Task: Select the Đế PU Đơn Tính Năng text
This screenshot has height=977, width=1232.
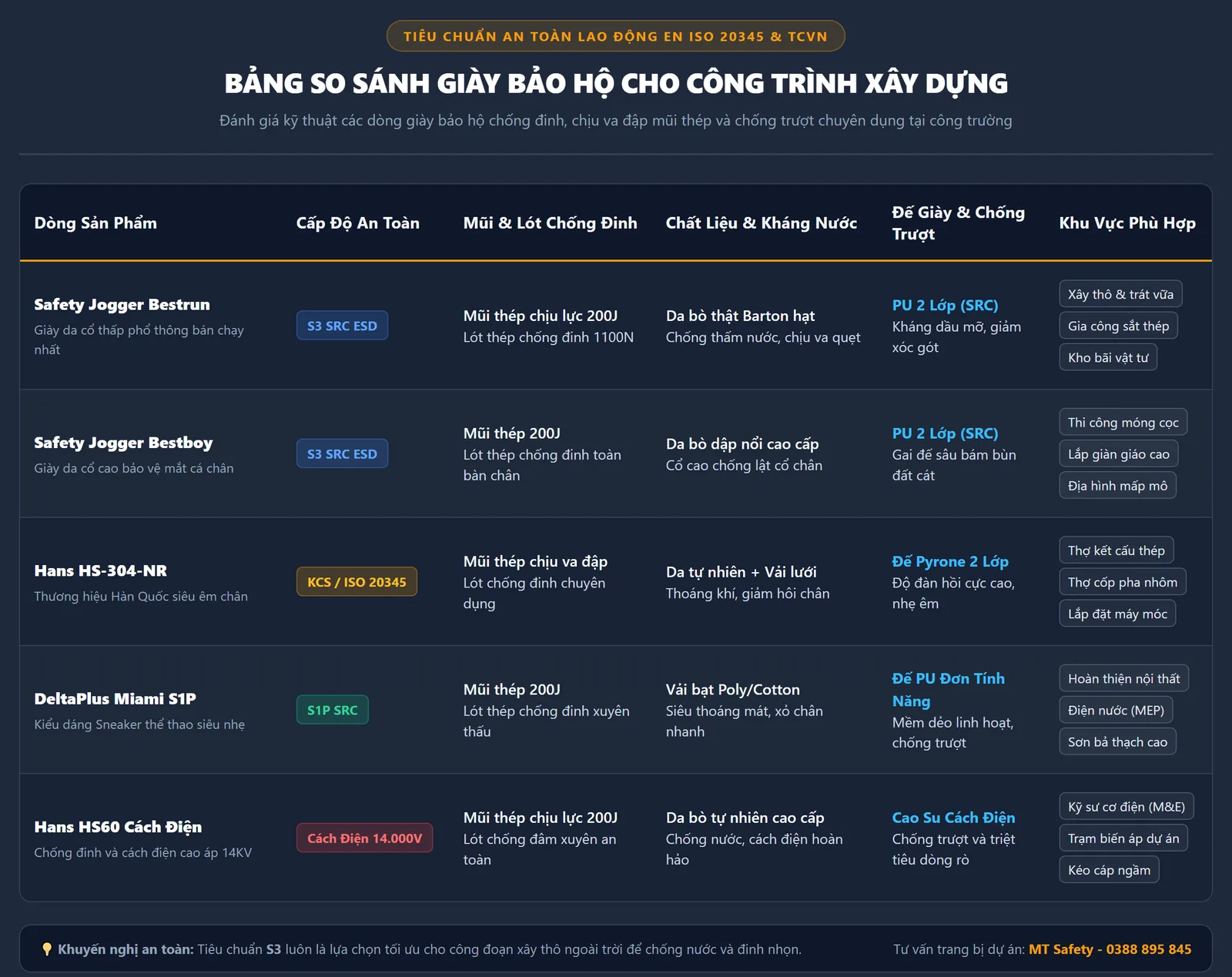Action: [949, 690]
